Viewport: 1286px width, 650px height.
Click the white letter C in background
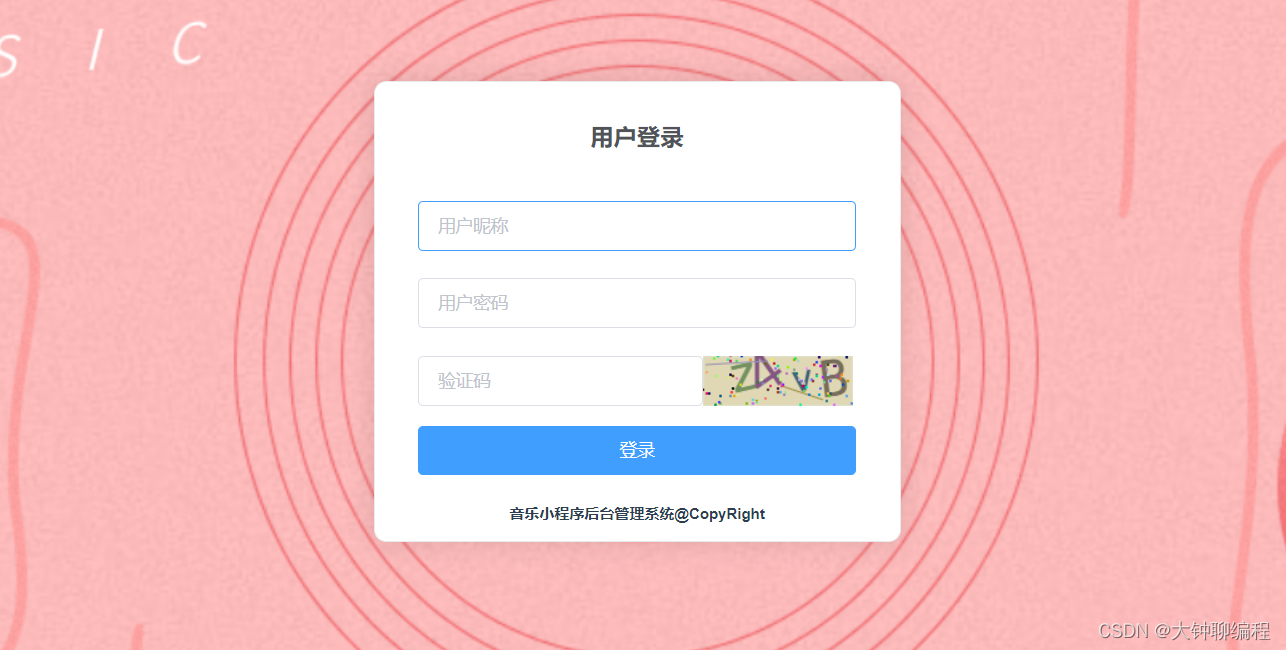tap(190, 43)
